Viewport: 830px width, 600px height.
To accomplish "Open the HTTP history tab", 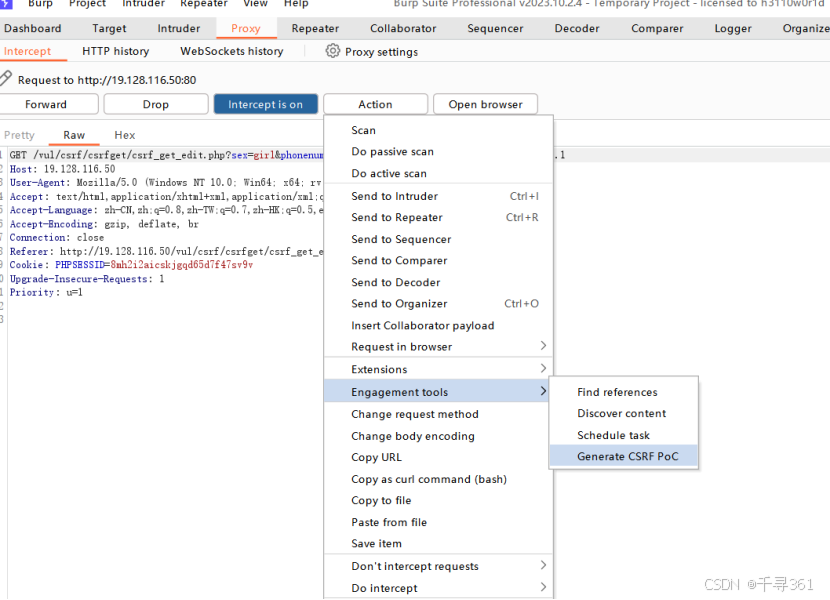I will (115, 51).
